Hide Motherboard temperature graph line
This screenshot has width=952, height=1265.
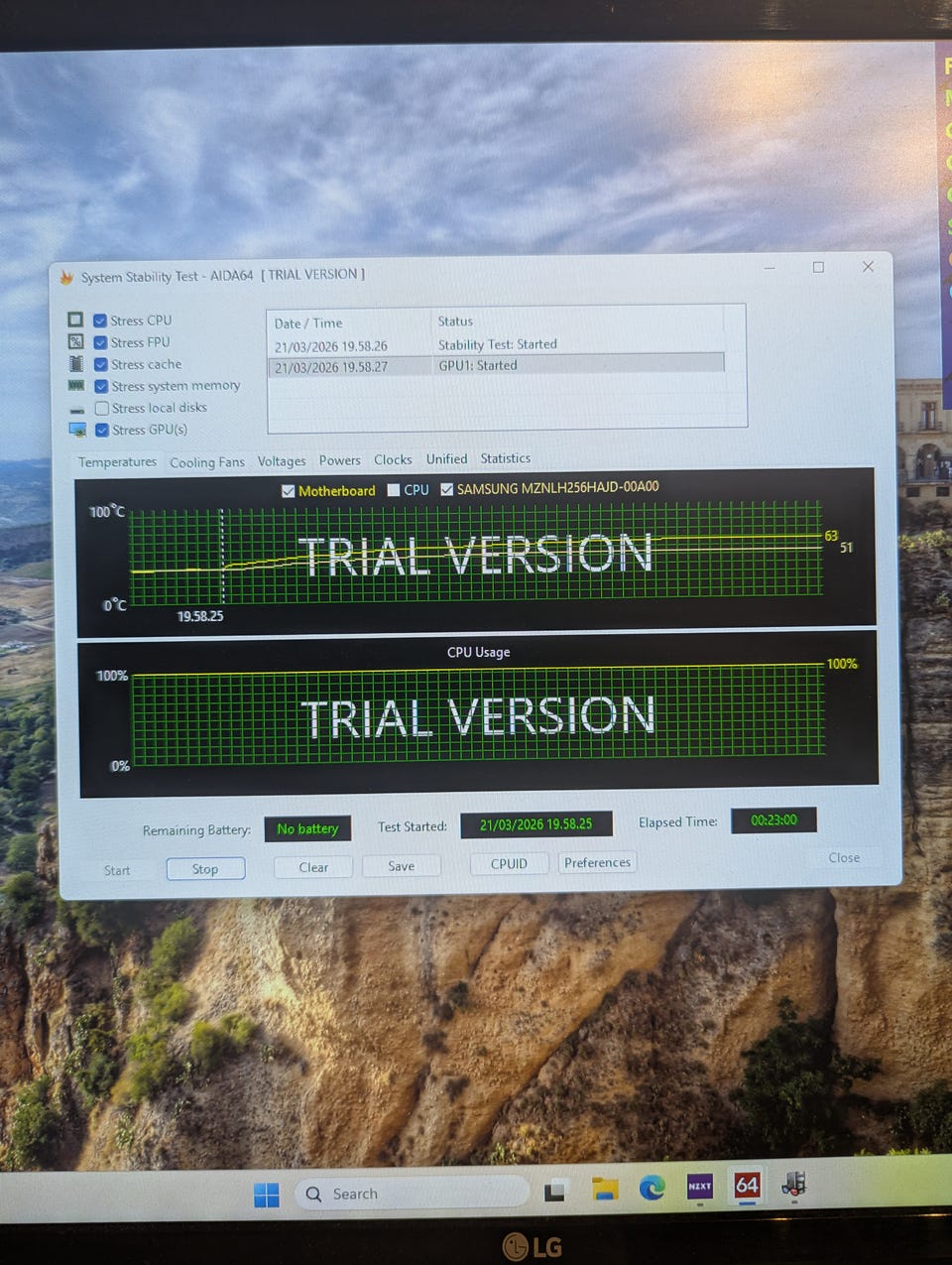[x=288, y=491]
